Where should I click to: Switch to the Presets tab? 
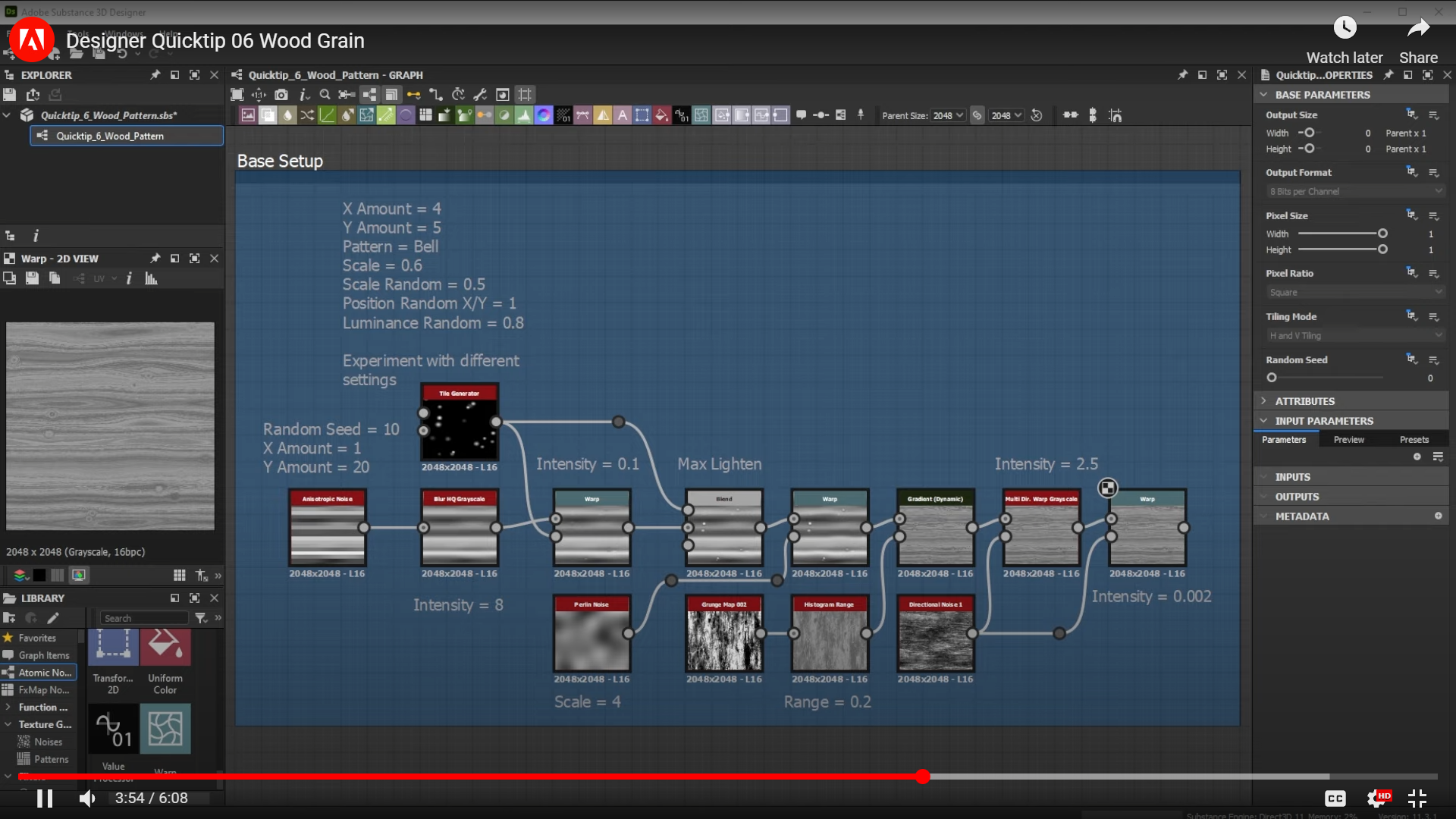coord(1414,440)
